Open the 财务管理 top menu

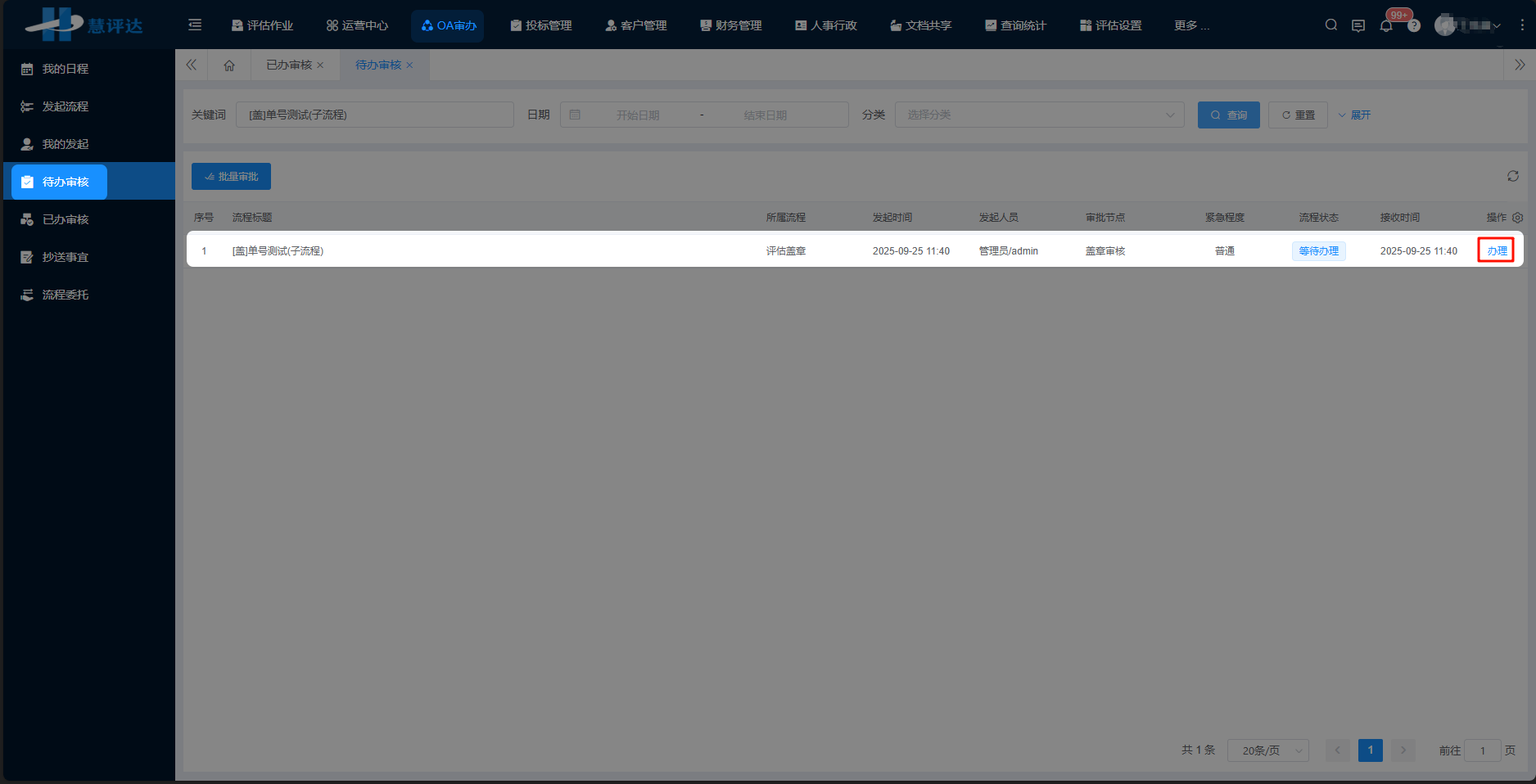(730, 25)
